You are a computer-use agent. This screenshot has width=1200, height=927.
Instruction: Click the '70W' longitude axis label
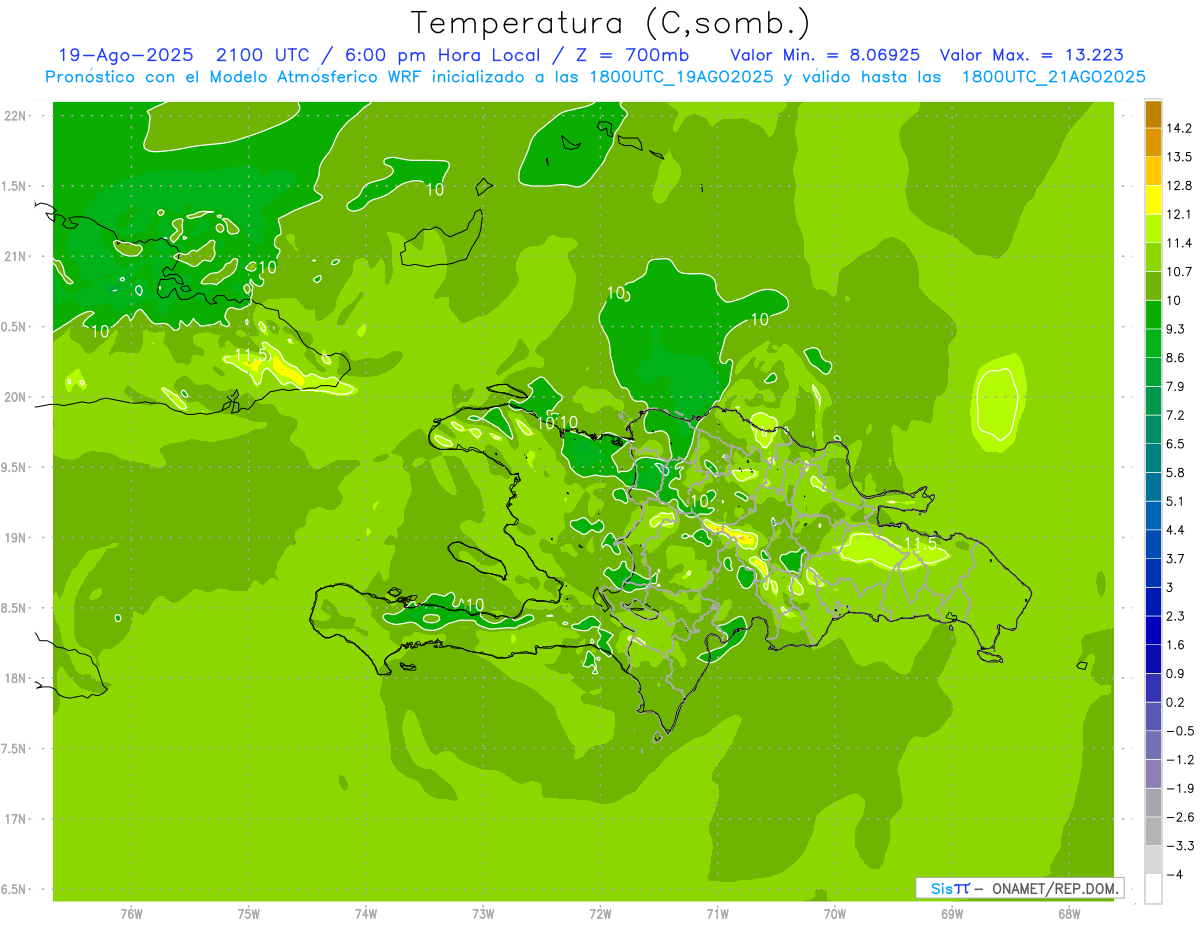(835, 914)
